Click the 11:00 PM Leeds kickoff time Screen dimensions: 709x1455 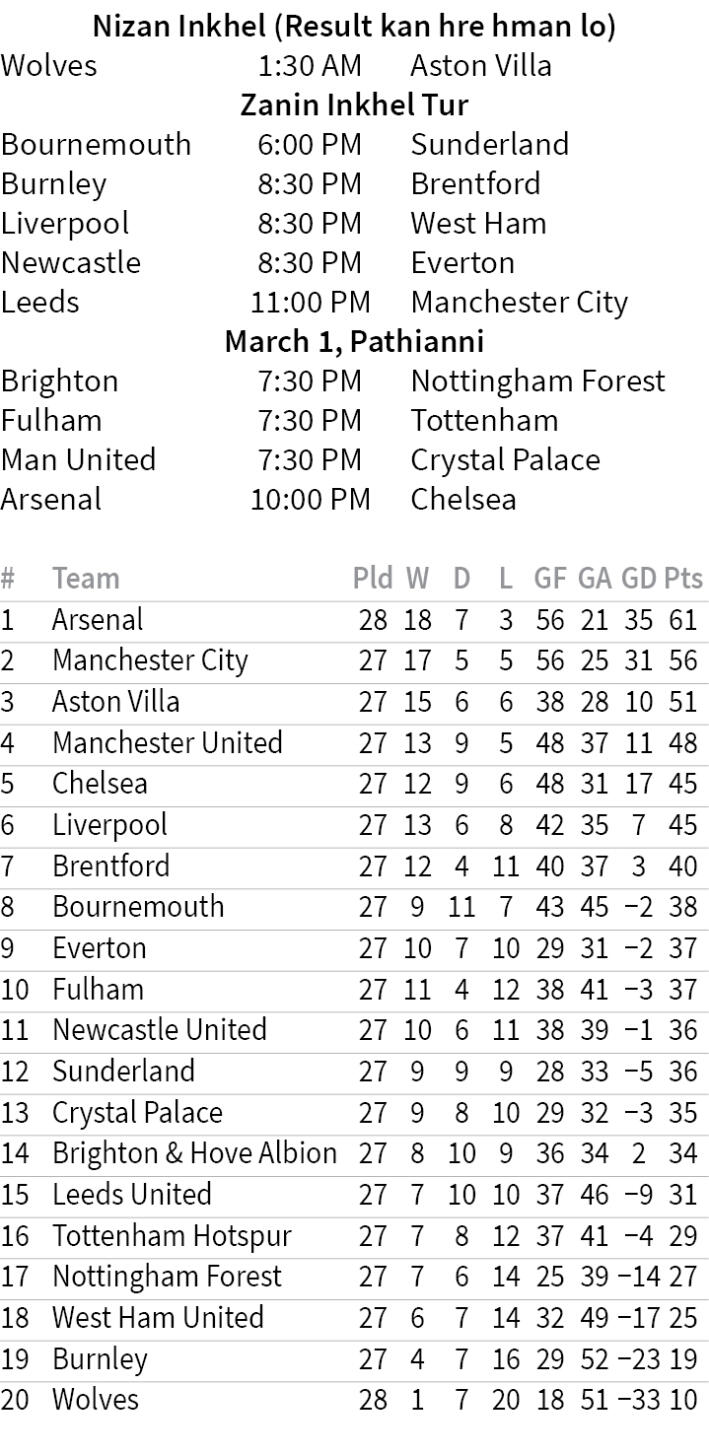[x=309, y=301]
